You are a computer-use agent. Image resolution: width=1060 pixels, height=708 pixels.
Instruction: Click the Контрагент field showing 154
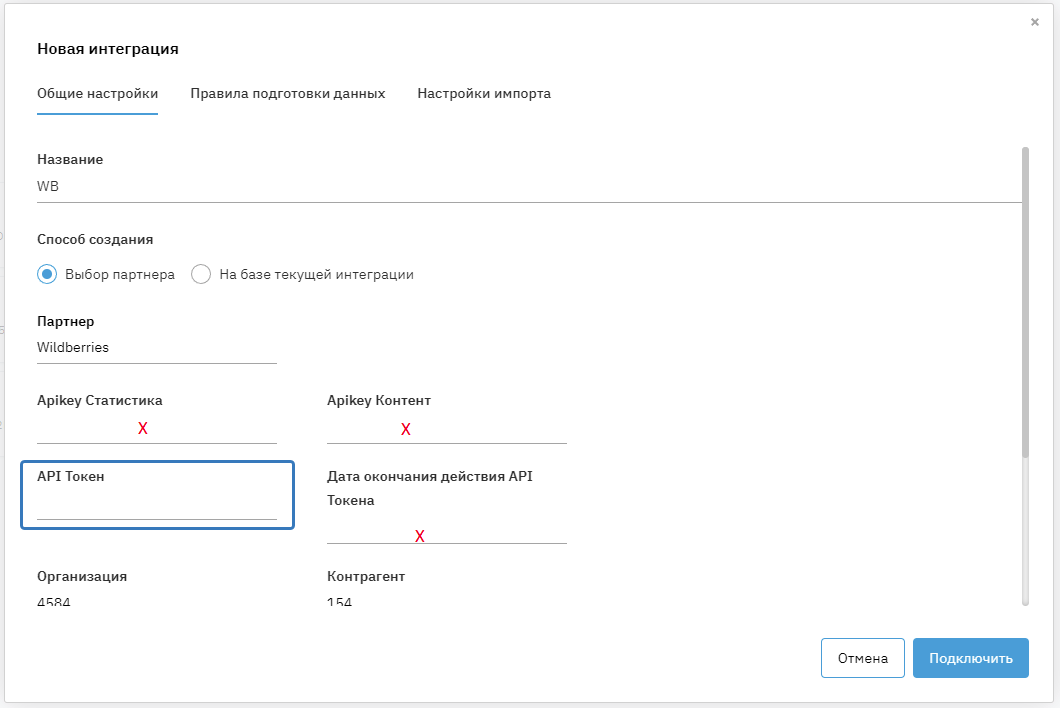tap(446, 601)
